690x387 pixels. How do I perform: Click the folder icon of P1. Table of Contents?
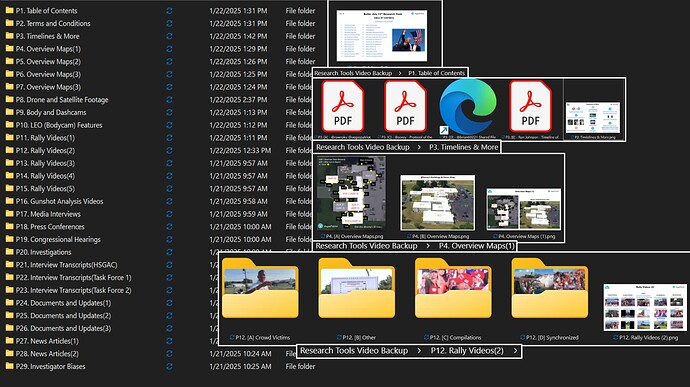coord(9,10)
